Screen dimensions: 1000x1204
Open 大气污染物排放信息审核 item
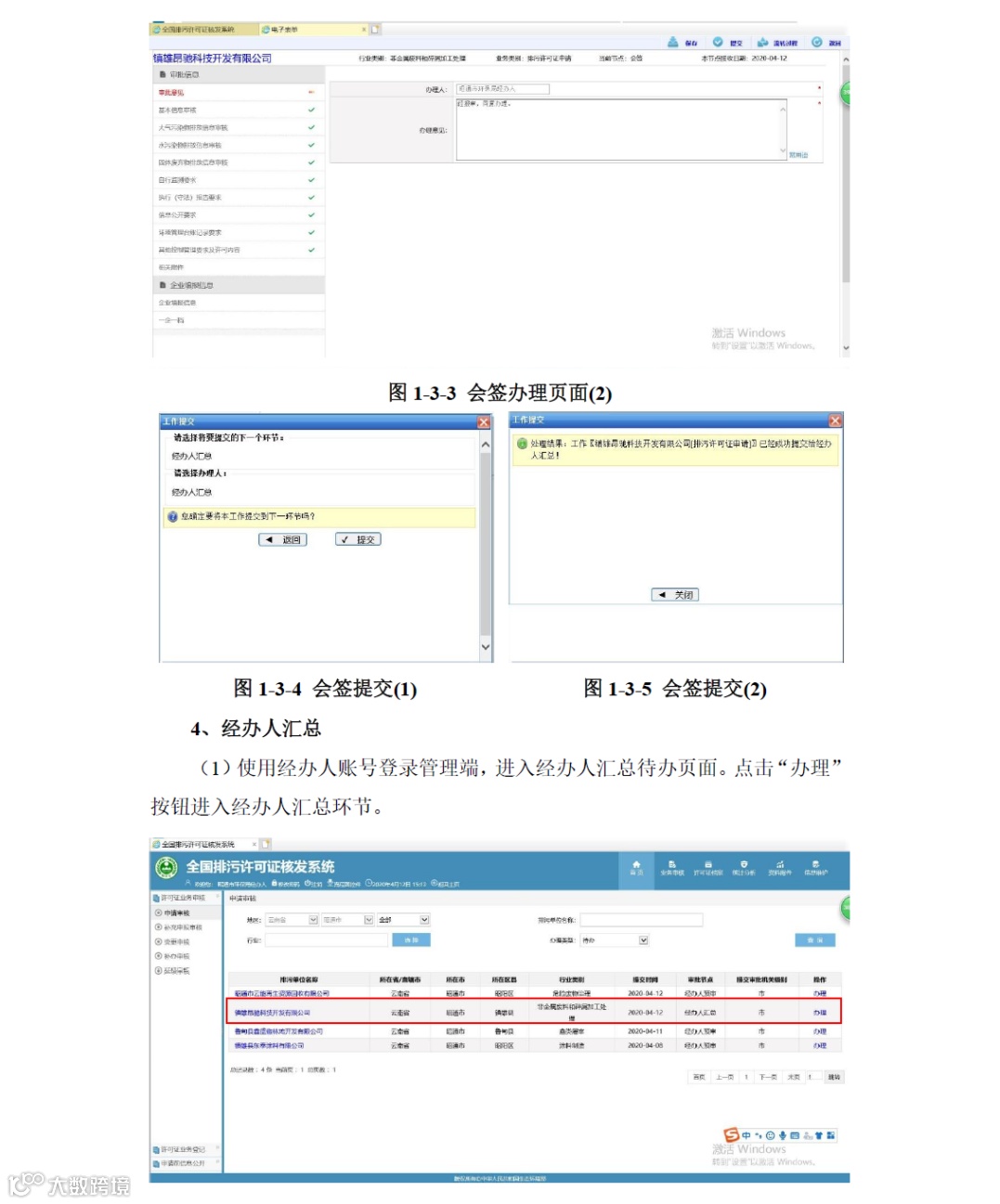(x=239, y=128)
